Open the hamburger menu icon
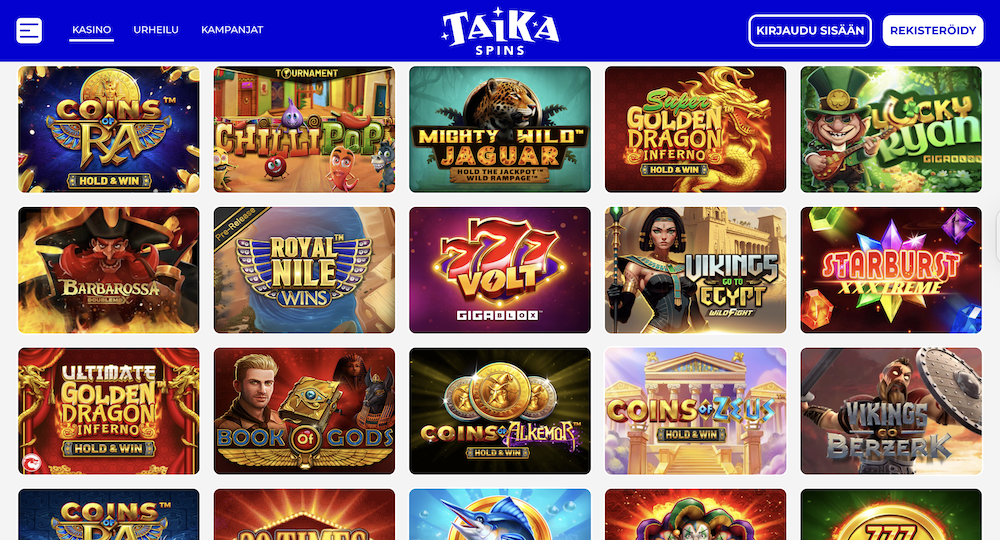Screen dimensions: 1000x540 click(29, 30)
